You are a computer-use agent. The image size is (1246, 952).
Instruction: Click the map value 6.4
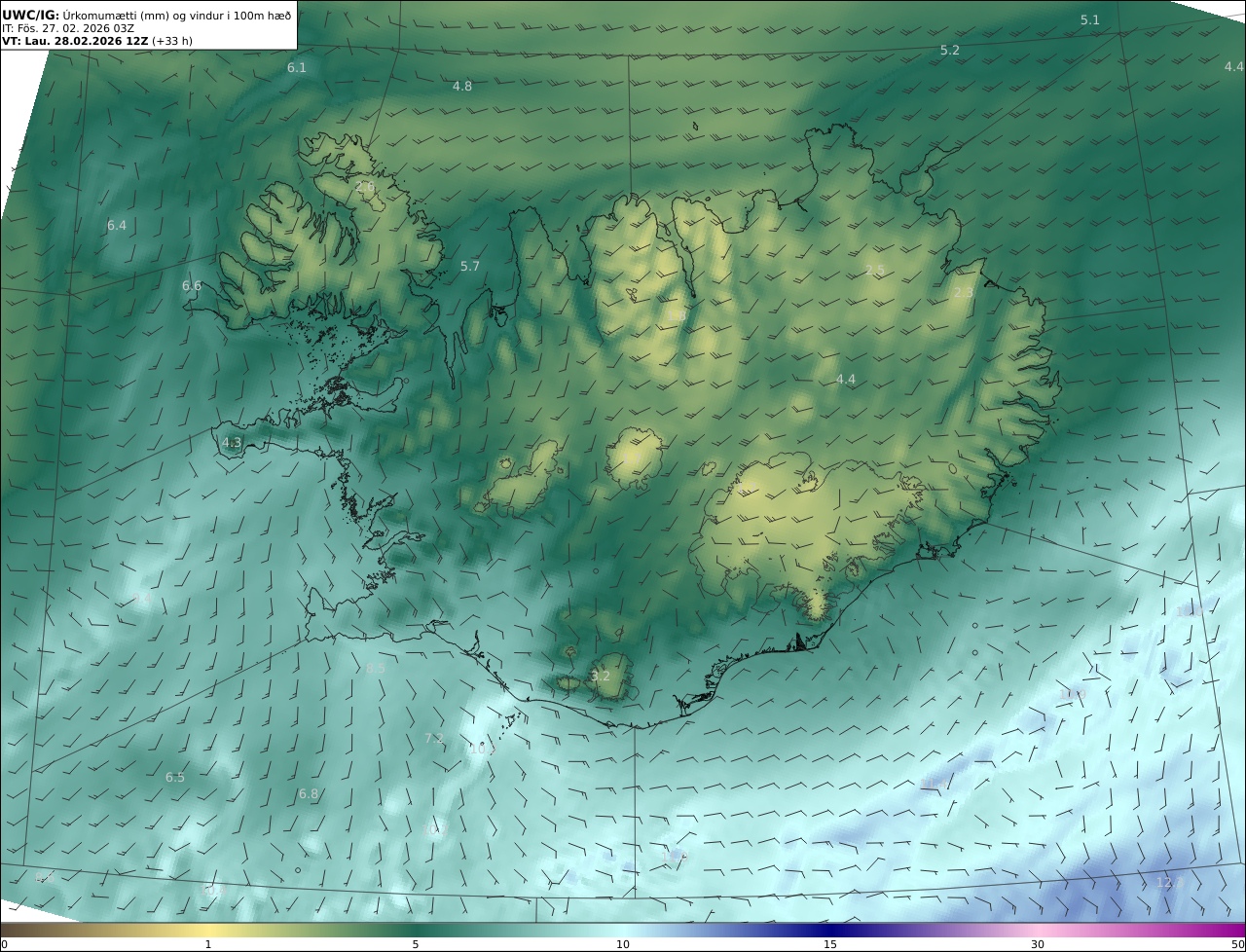[117, 226]
